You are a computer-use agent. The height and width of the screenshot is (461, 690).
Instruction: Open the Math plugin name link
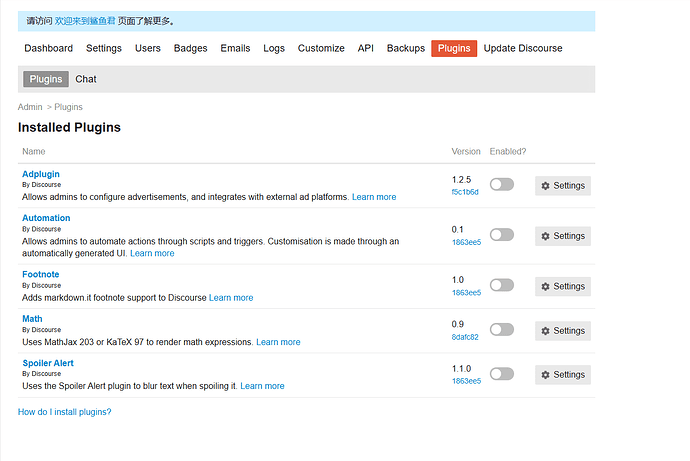point(32,318)
